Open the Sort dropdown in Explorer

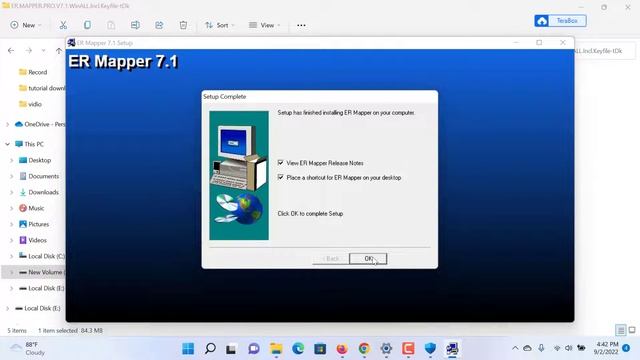click(x=220, y=25)
